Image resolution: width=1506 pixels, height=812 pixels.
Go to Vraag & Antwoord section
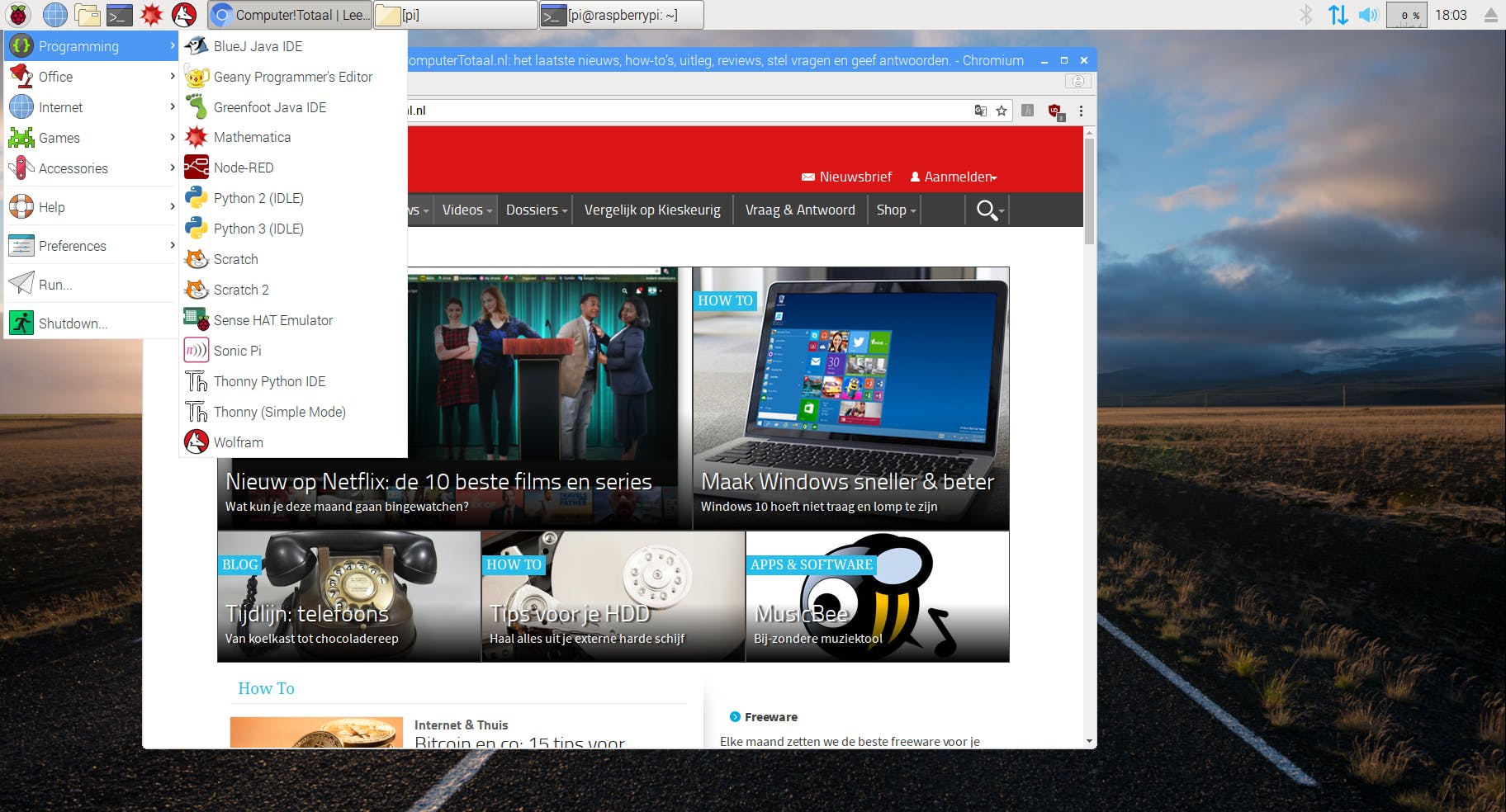tap(800, 210)
